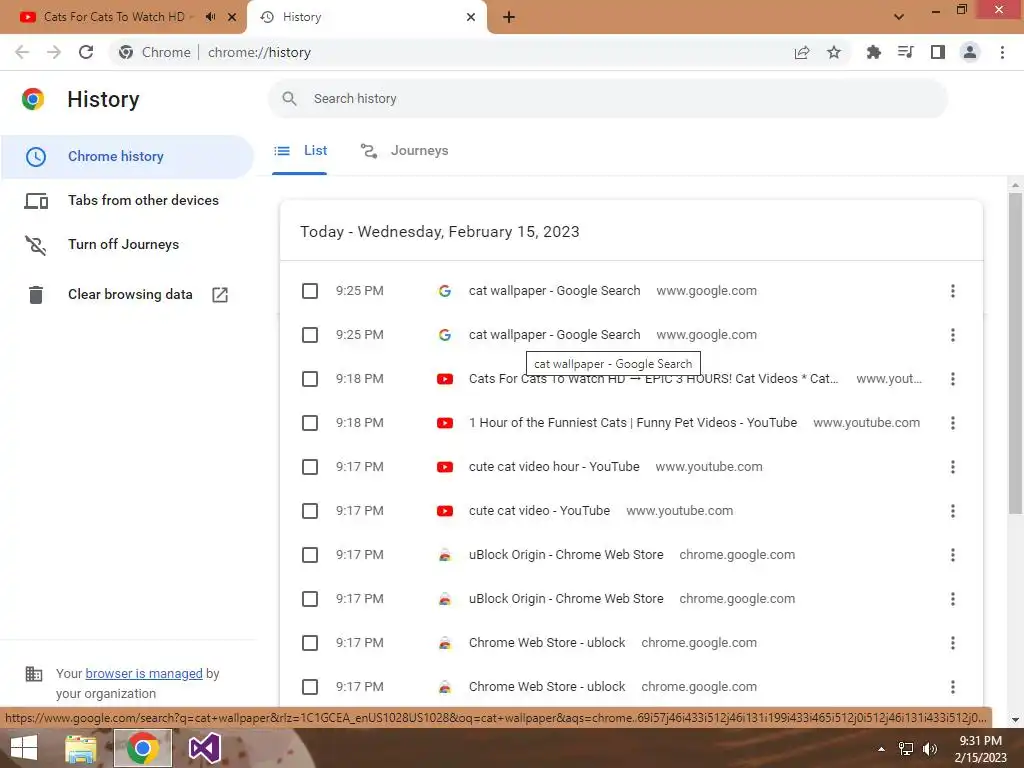1024x768 pixels.
Task: Open actions menu for cute cat video - YouTube
Action: [953, 511]
